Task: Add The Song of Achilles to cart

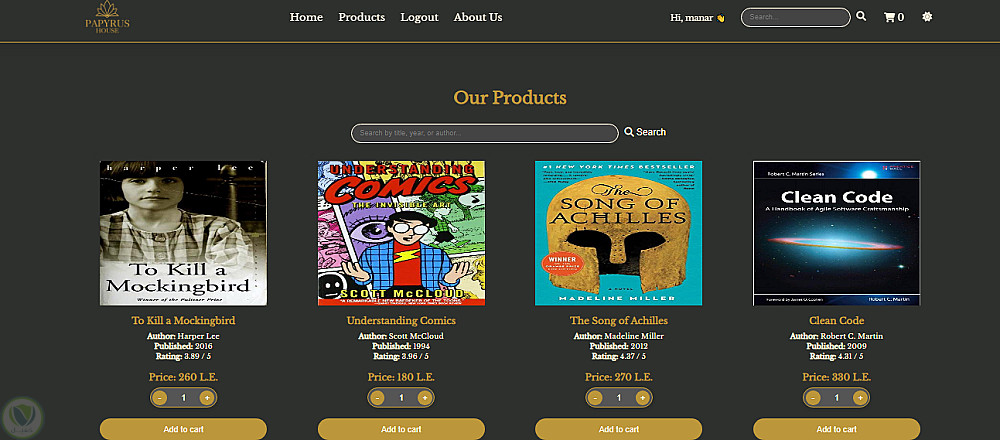Action: pos(619,429)
